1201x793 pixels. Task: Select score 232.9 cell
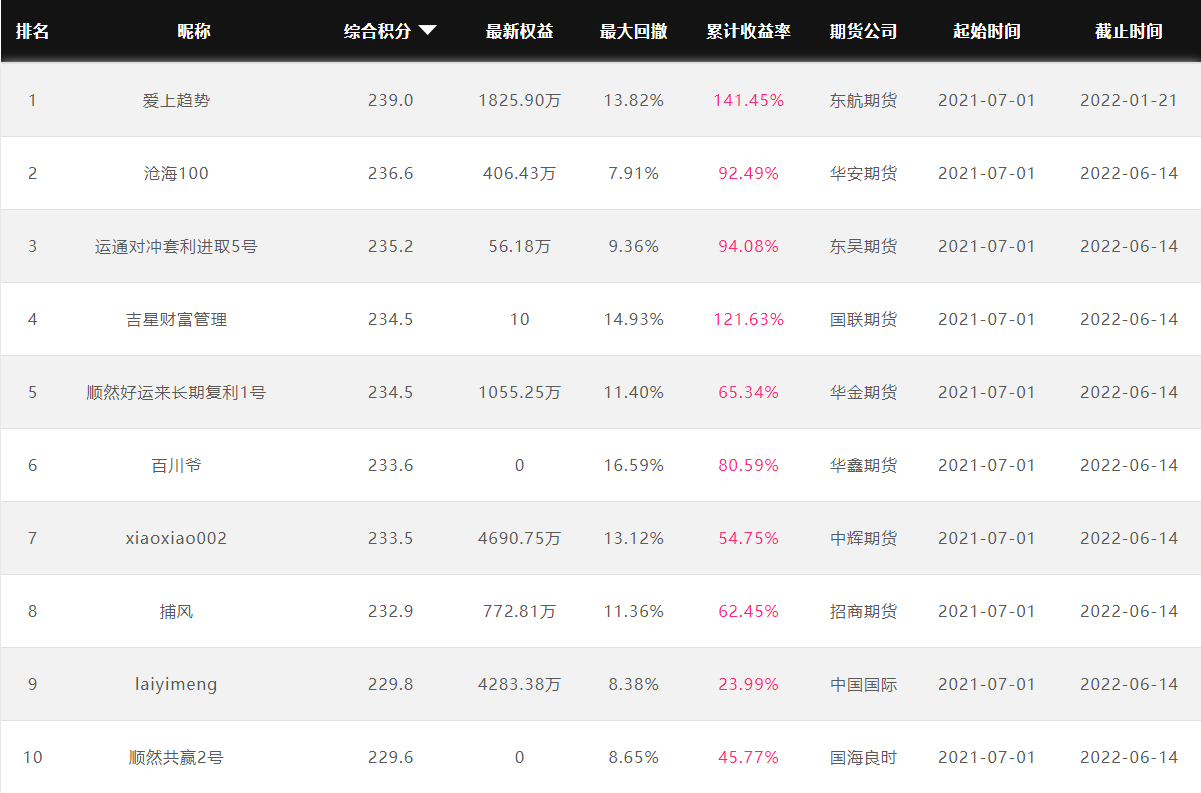click(x=391, y=611)
